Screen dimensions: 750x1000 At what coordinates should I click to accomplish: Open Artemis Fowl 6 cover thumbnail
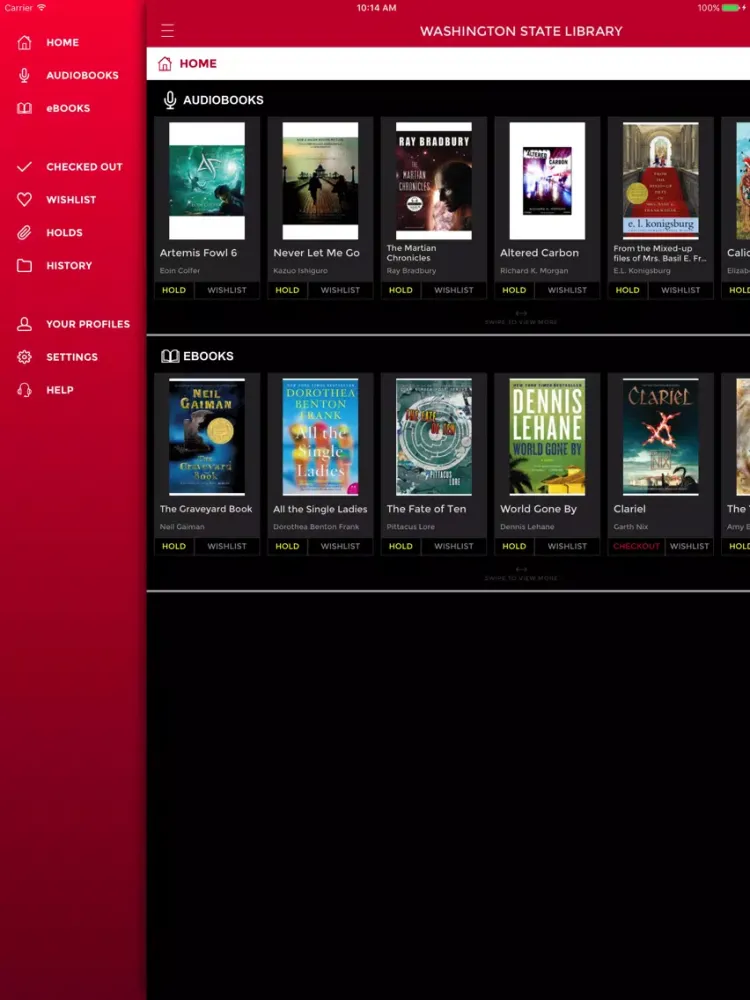click(x=207, y=181)
